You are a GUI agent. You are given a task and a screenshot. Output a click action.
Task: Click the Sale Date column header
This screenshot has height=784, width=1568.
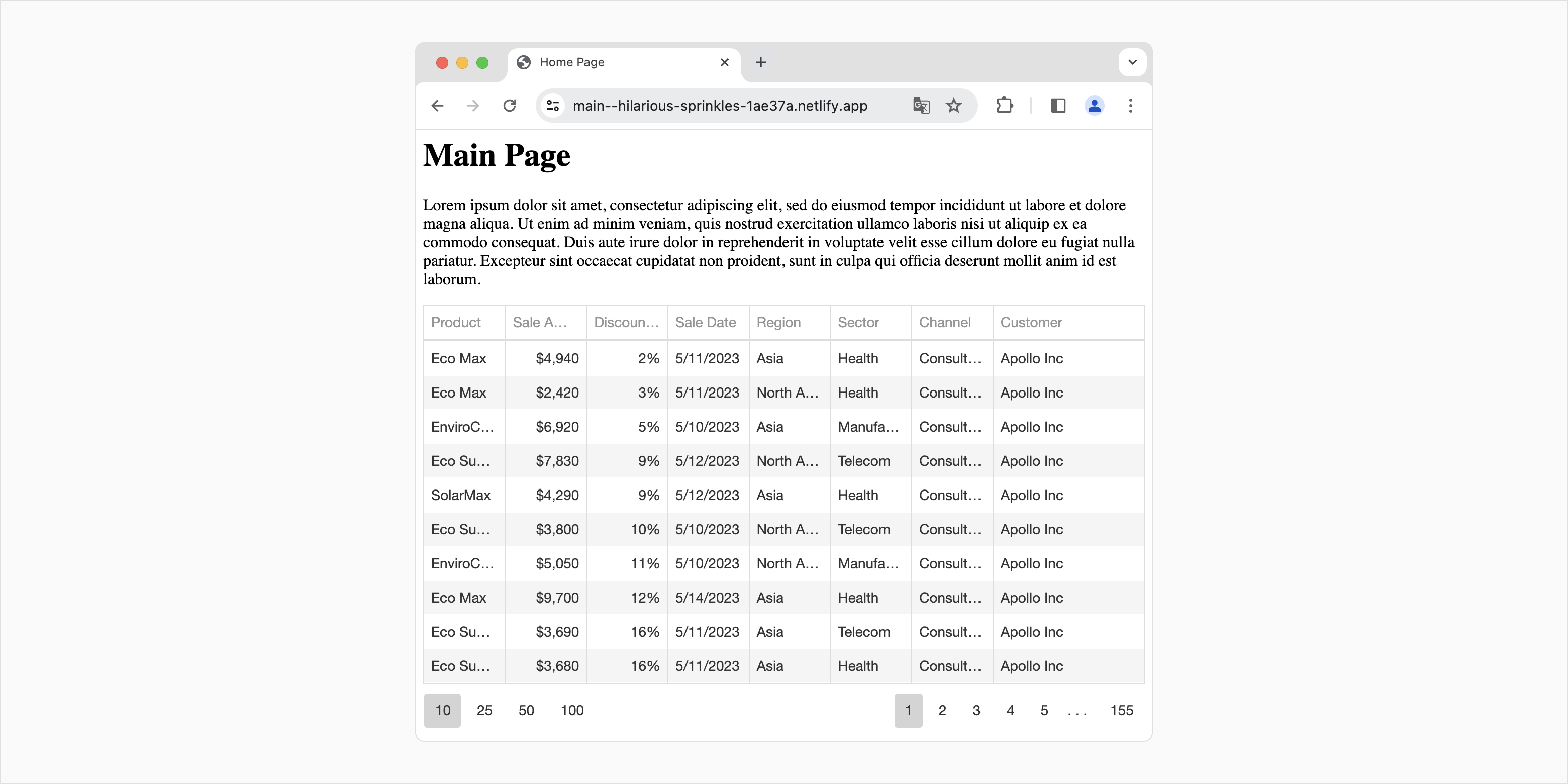tap(706, 322)
